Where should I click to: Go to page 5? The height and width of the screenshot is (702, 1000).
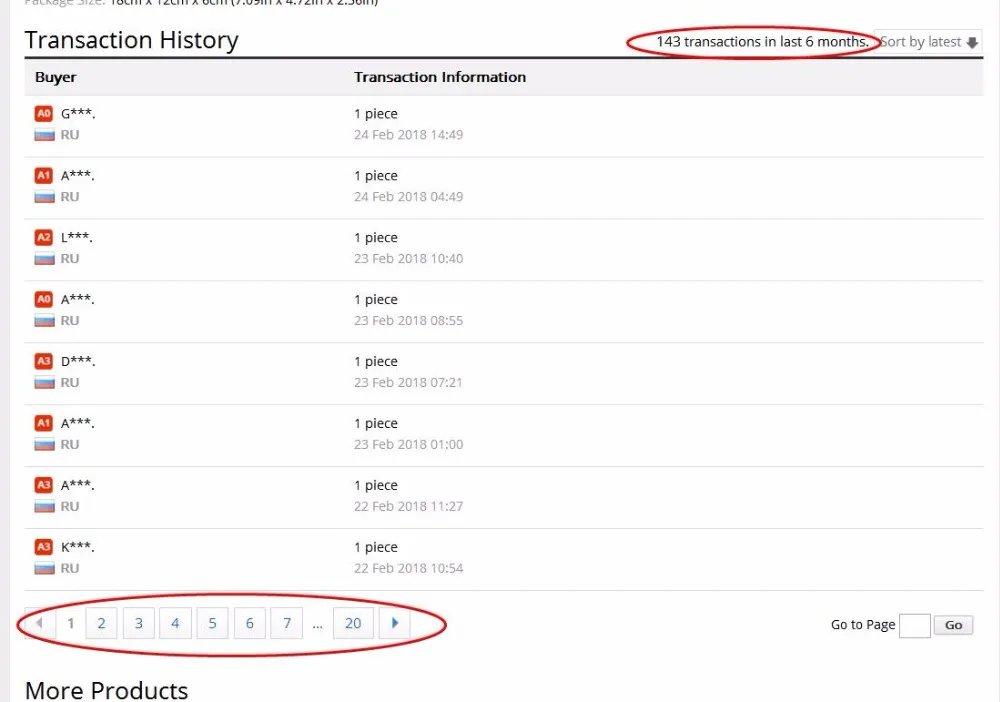212,623
